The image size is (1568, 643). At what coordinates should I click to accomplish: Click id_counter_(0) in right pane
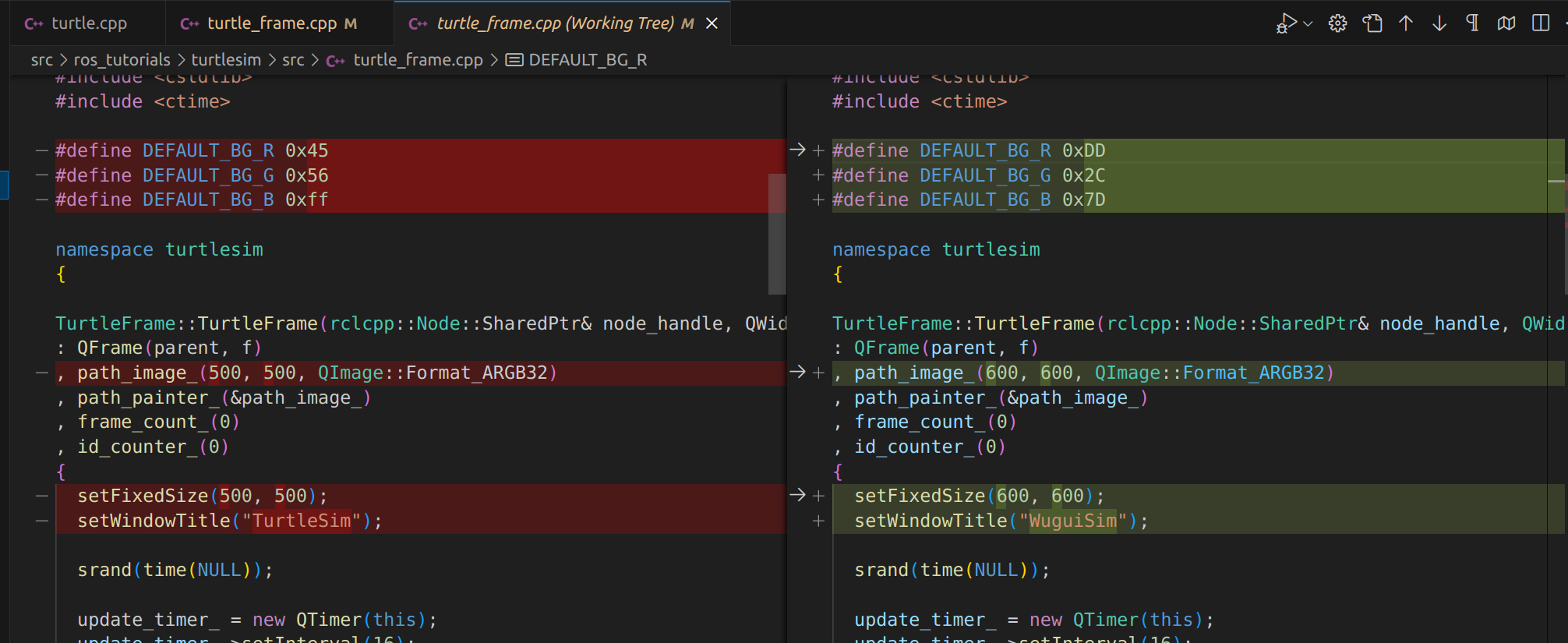(930, 447)
